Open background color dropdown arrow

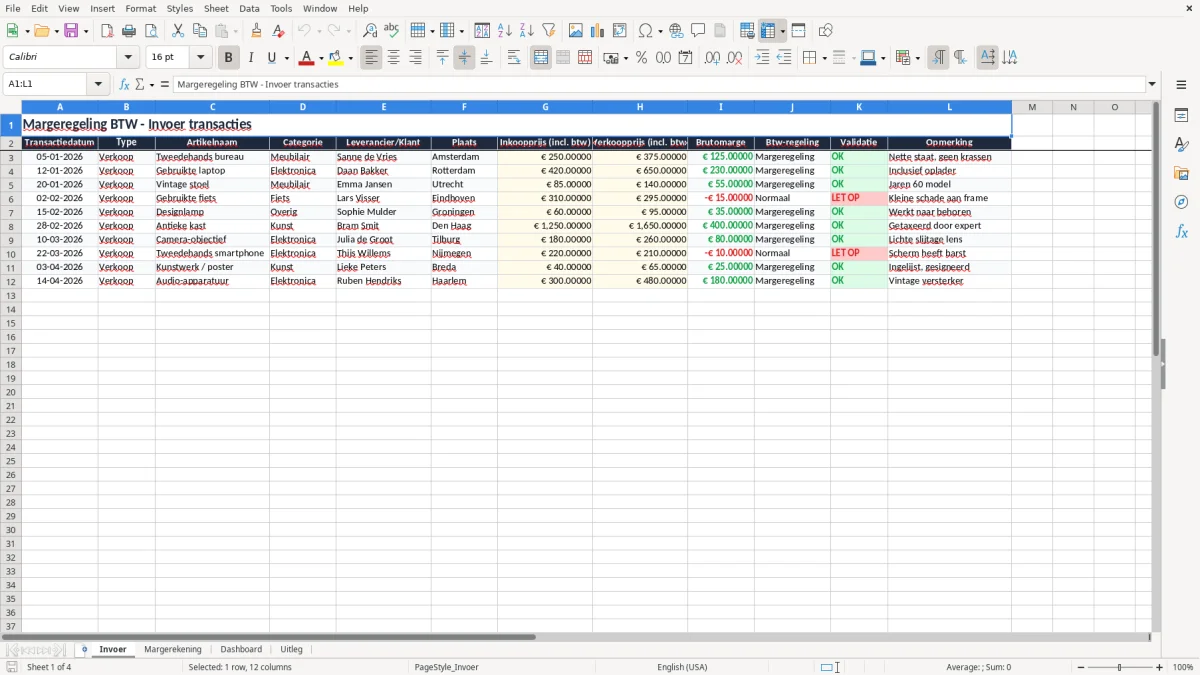click(x=351, y=58)
